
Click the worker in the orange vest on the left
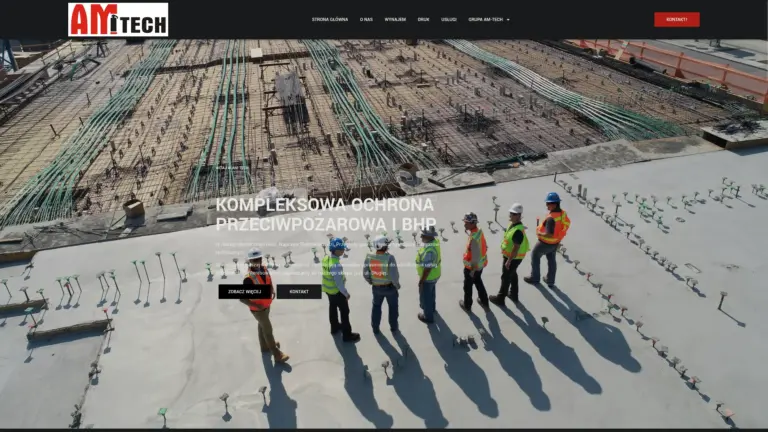[262, 304]
